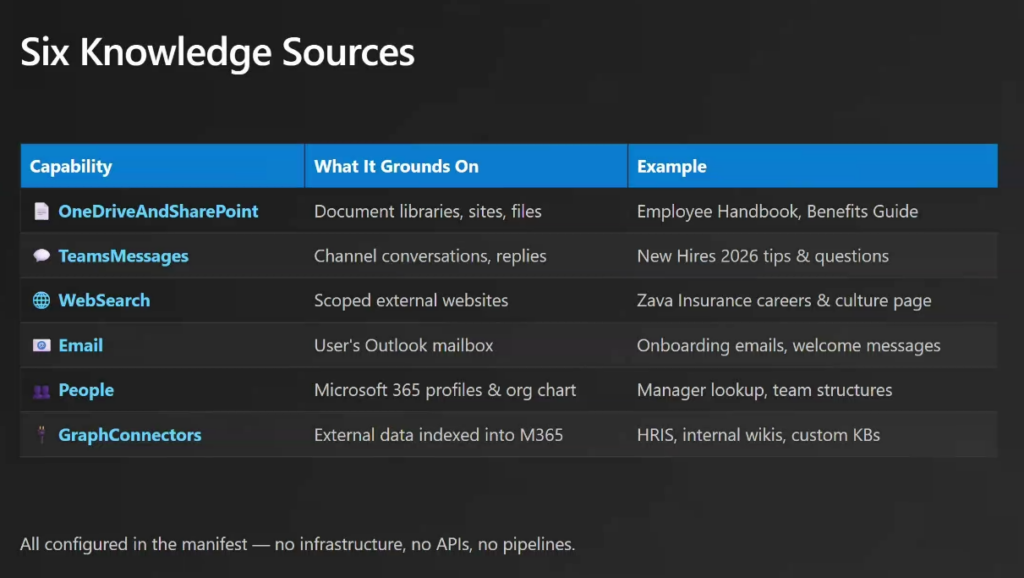
Task: Select the Six Knowledge Sources title
Action: pos(218,52)
